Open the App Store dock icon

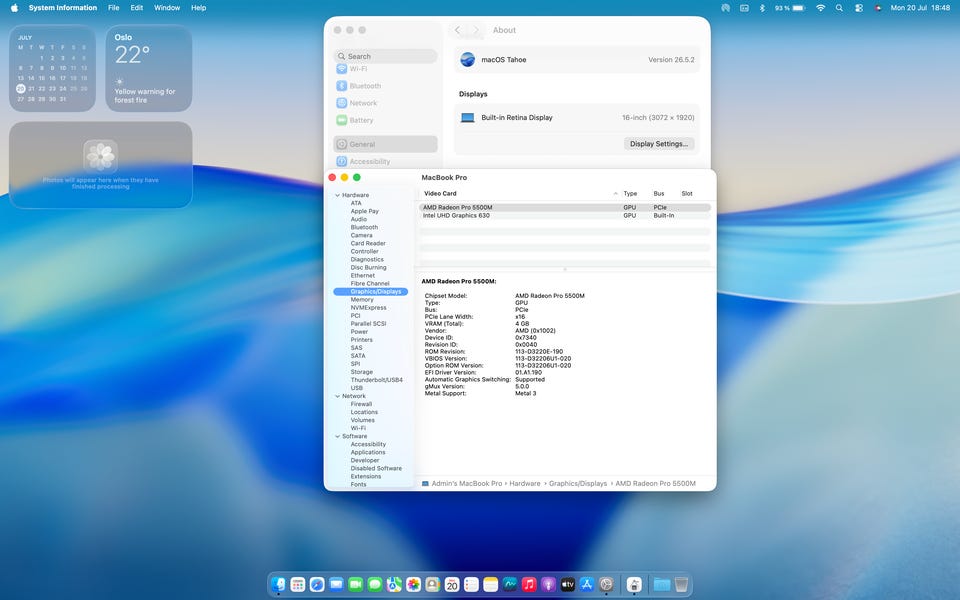coord(587,585)
